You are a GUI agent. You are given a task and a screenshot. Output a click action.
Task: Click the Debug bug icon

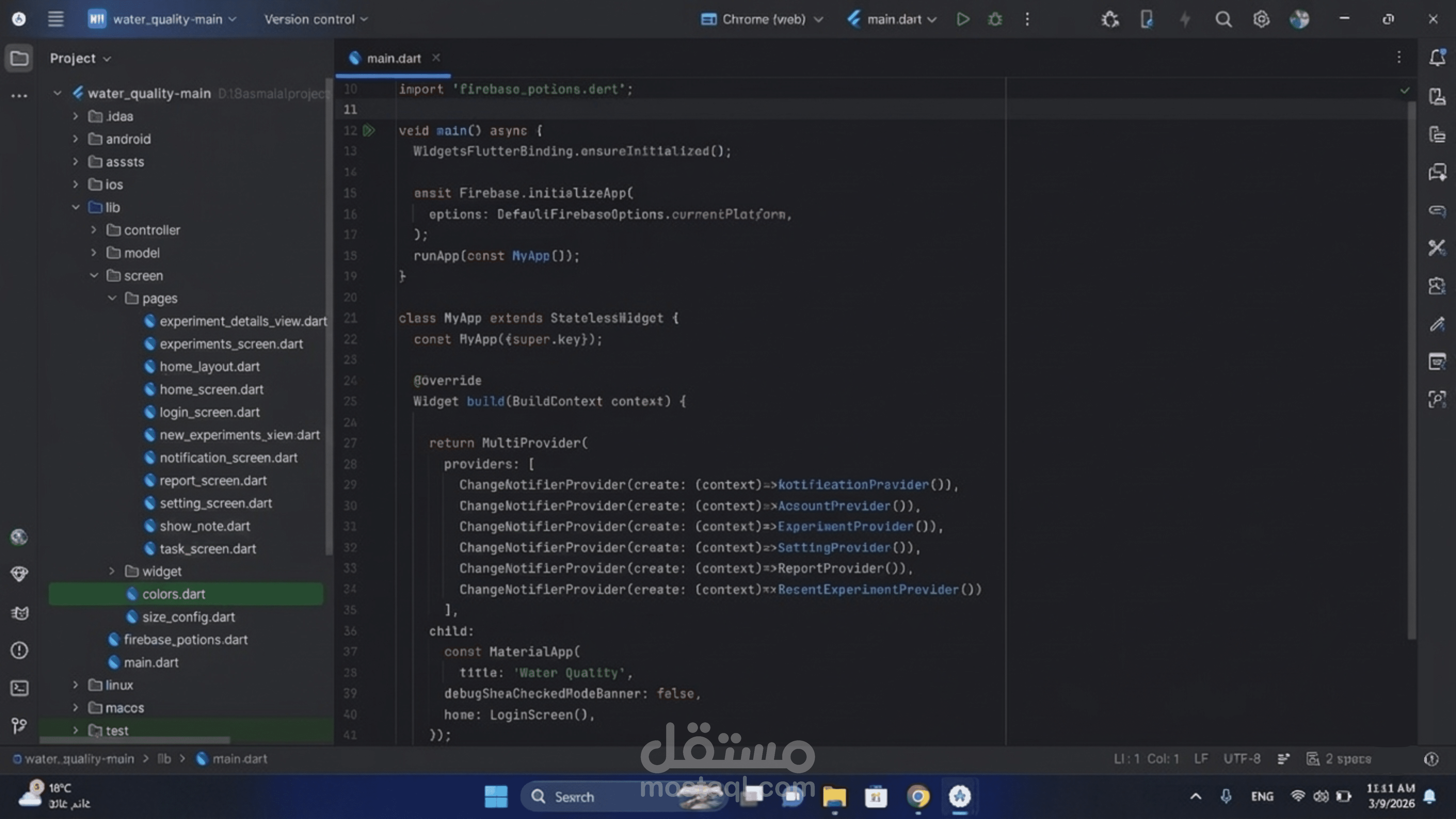click(x=995, y=19)
